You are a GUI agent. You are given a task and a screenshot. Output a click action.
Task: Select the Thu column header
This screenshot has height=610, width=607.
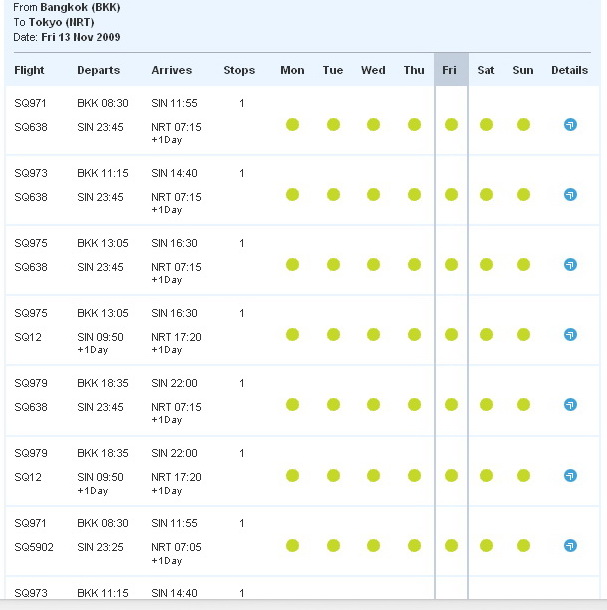pyautogui.click(x=414, y=70)
